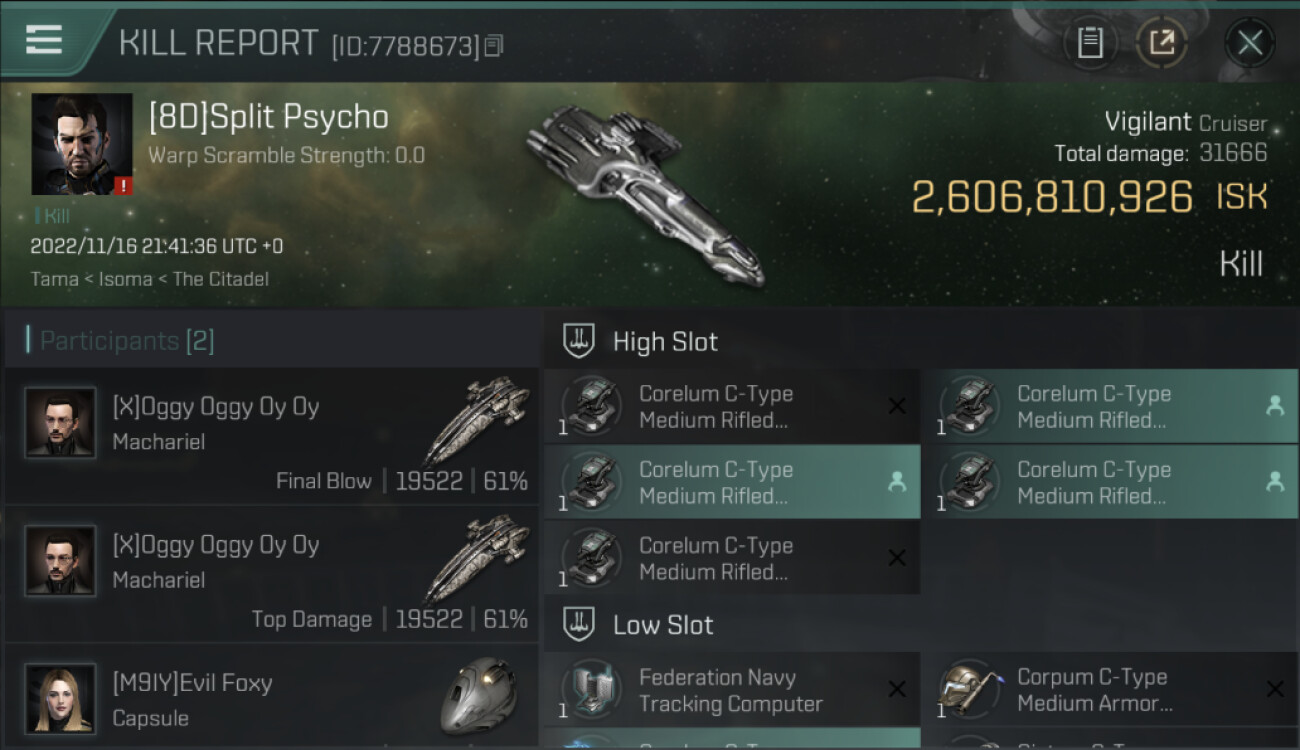Image resolution: width=1300 pixels, height=750 pixels.
Task: Click the share/export report icon
Action: (x=1162, y=43)
